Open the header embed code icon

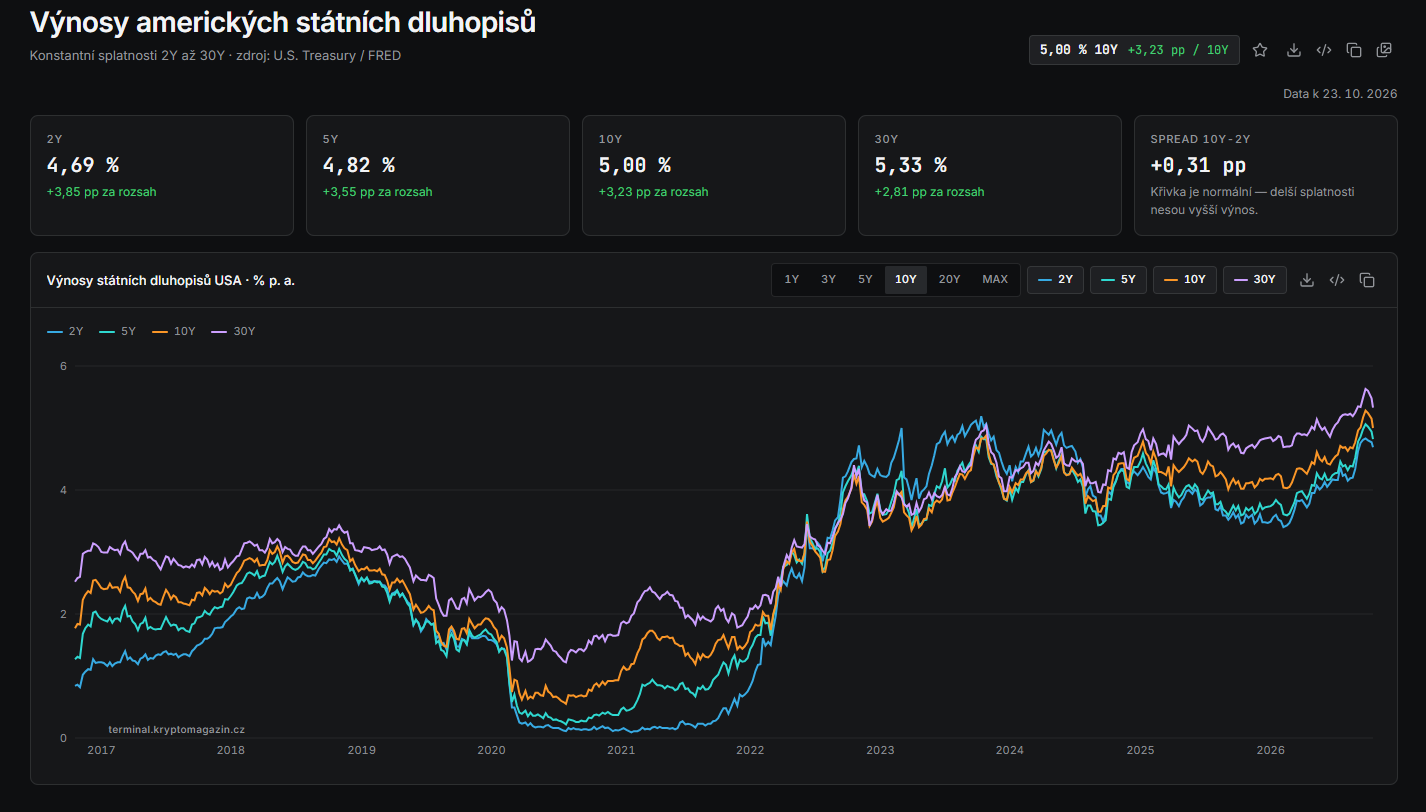pos(1323,50)
